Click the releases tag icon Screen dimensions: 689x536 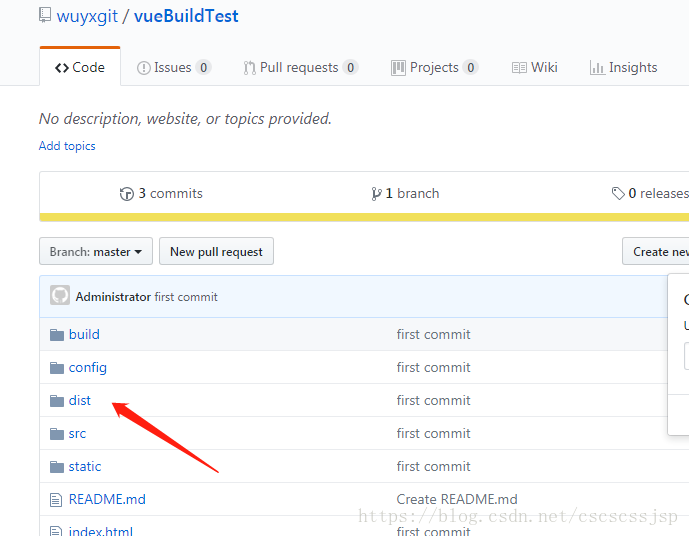618,193
